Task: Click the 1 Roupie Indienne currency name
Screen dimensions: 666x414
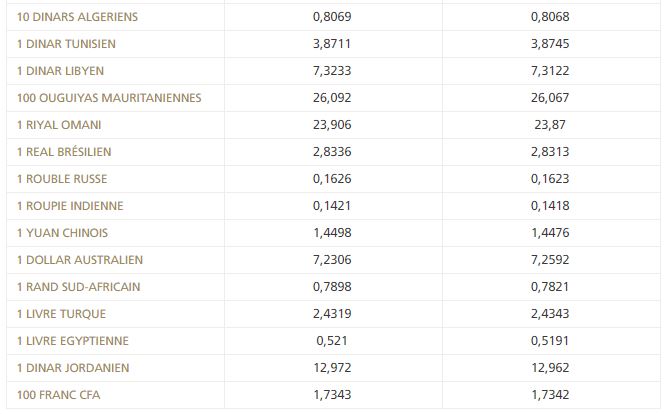Action: [x=70, y=206]
